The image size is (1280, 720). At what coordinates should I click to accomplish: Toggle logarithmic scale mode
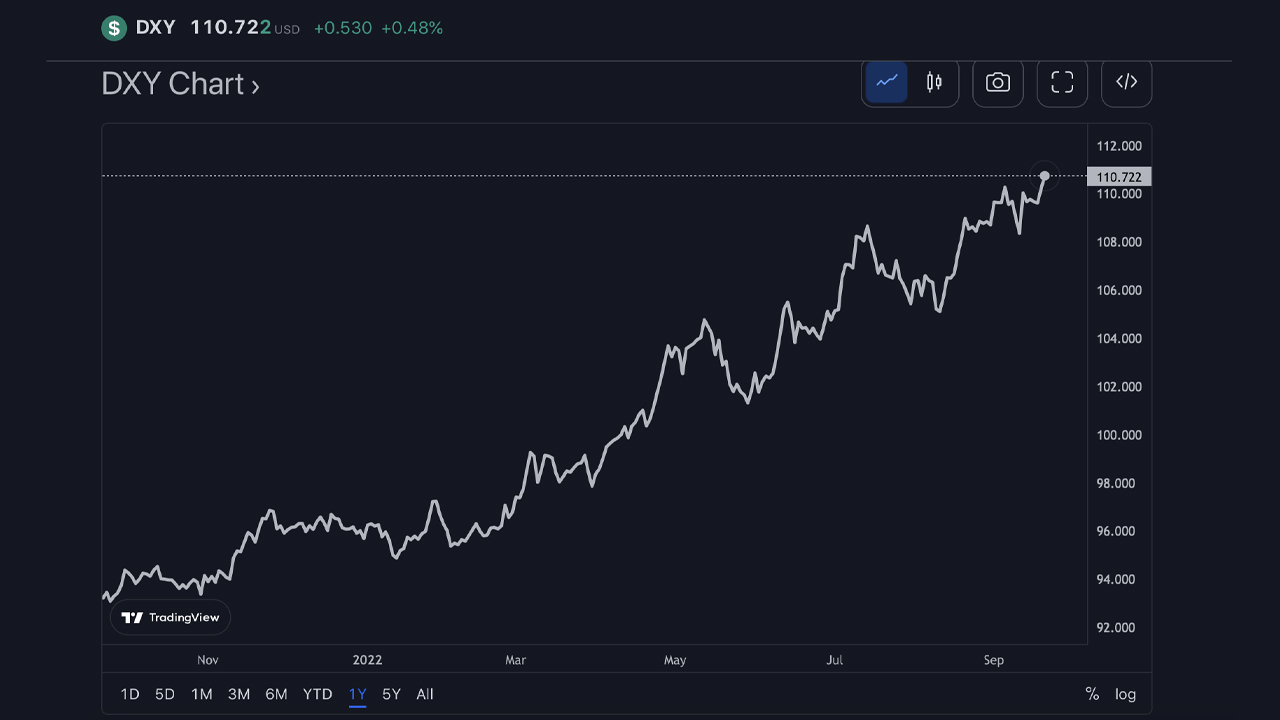point(1126,694)
